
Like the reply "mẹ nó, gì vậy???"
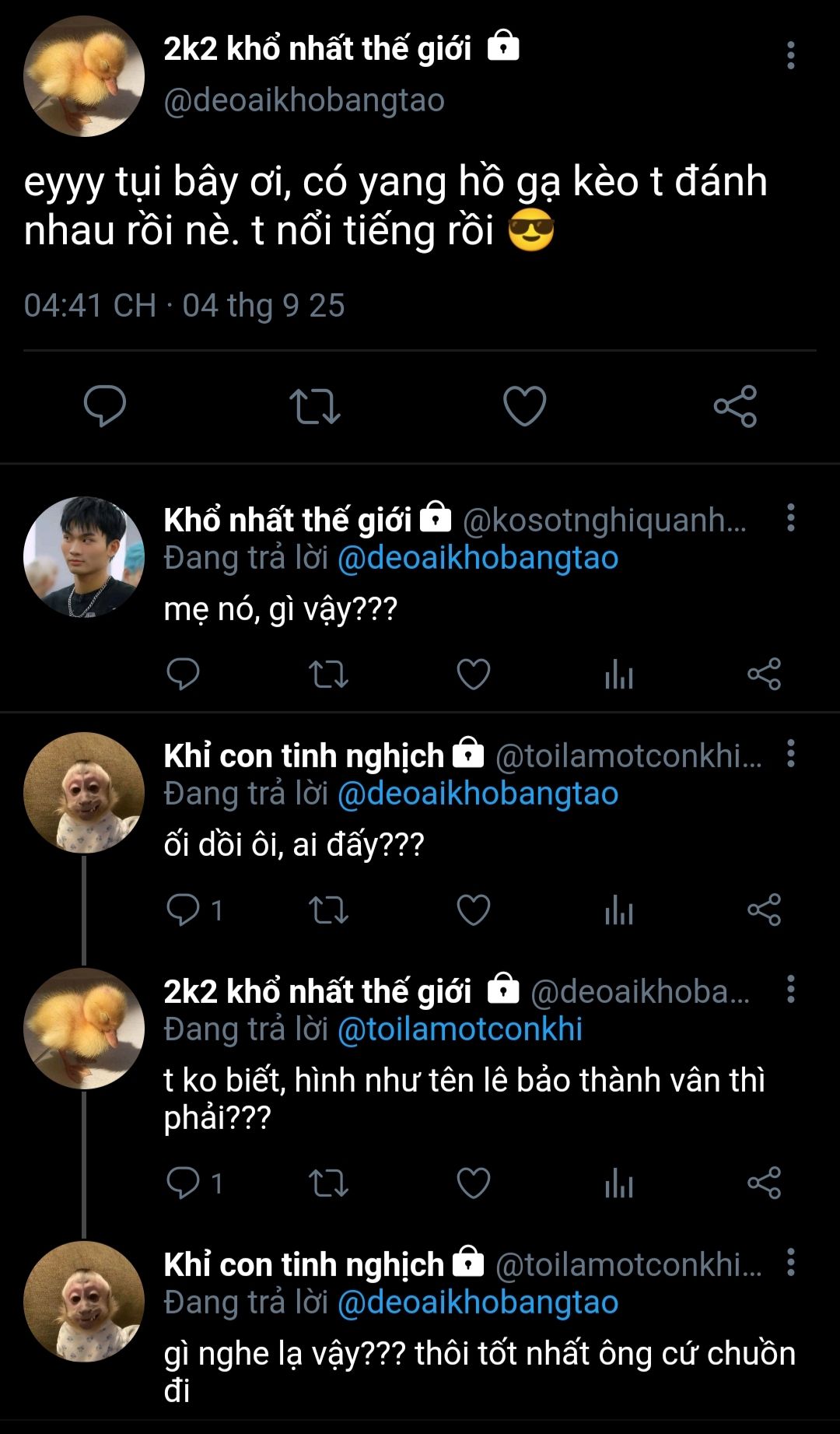tap(473, 675)
